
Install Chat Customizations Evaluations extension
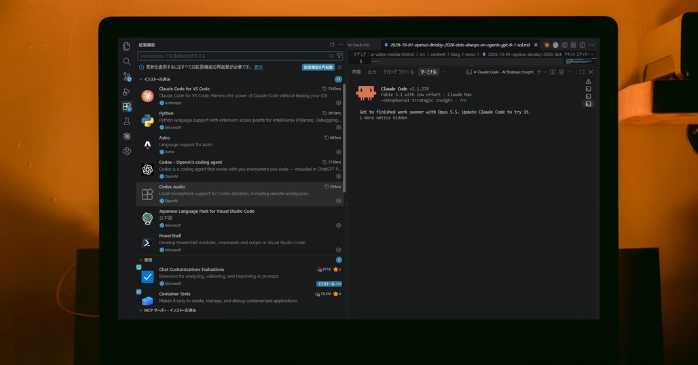(326, 284)
